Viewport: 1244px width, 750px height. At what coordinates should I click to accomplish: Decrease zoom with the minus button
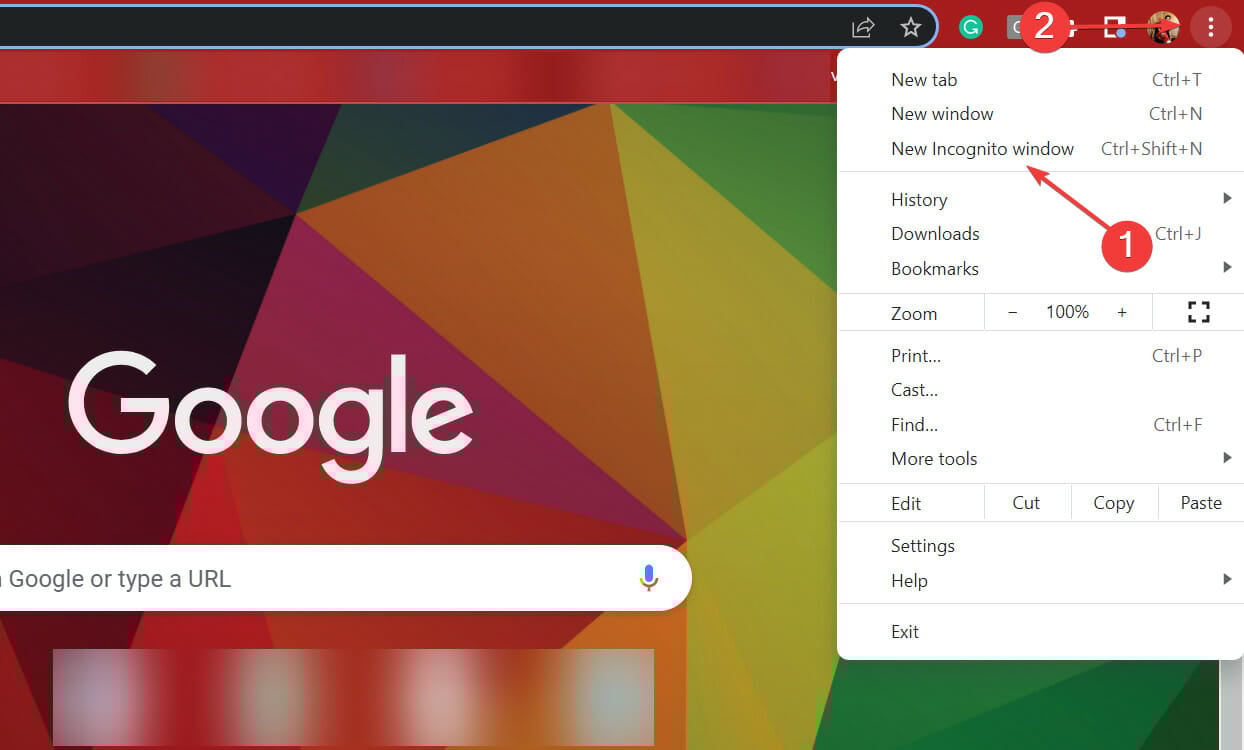[1012, 312]
